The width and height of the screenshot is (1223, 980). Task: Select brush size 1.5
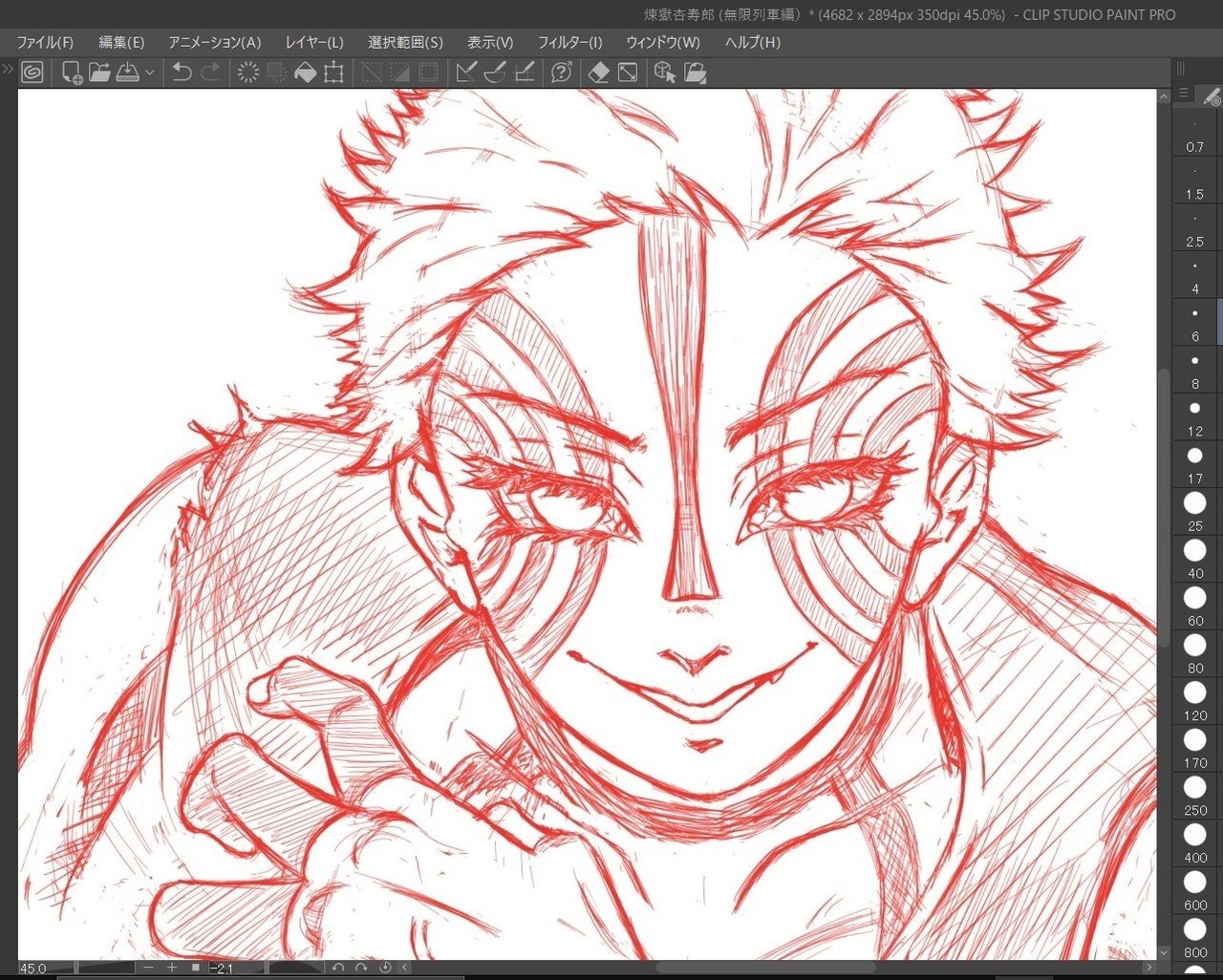pyautogui.click(x=1195, y=181)
